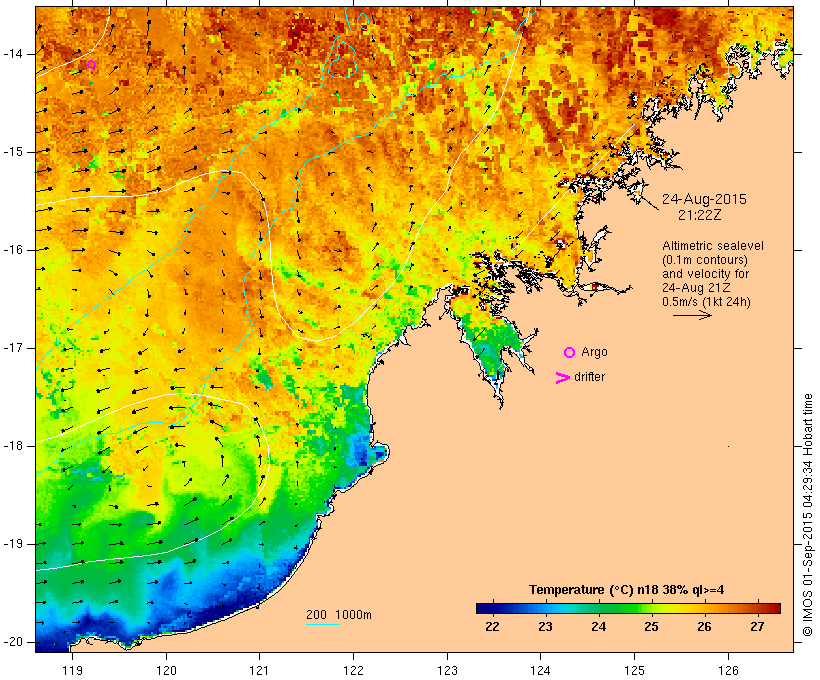Click the -16 latitude axis label
Viewport: 820px width, 680px height.
click(x=12, y=250)
